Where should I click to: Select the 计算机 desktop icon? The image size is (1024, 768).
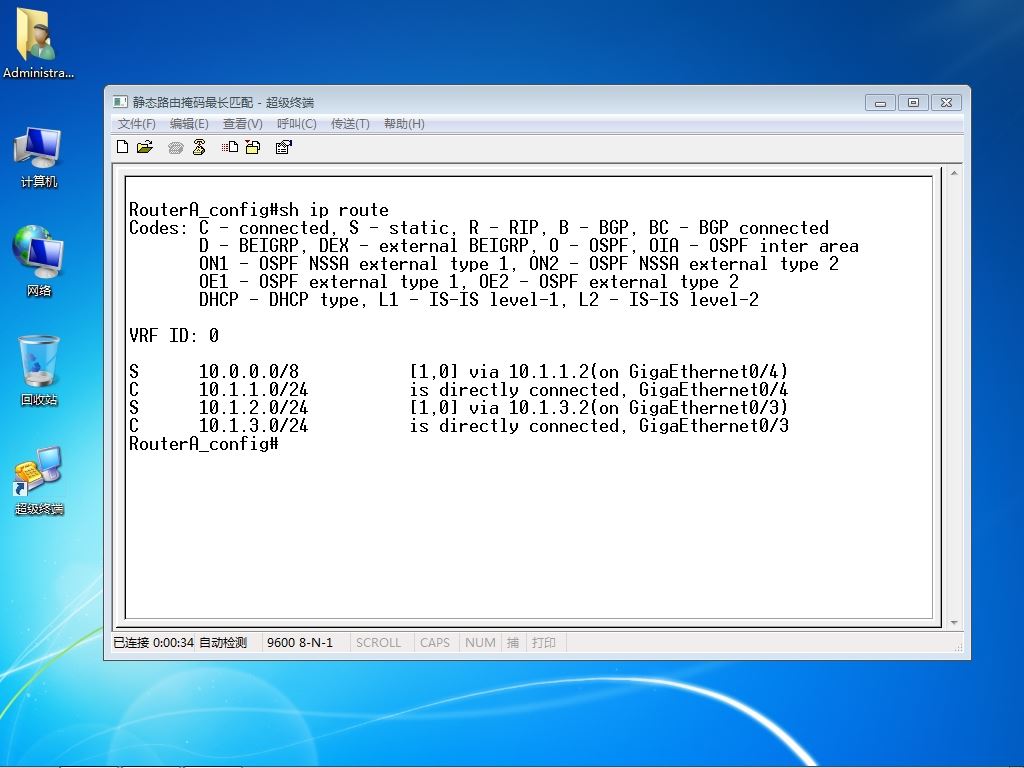(38, 157)
